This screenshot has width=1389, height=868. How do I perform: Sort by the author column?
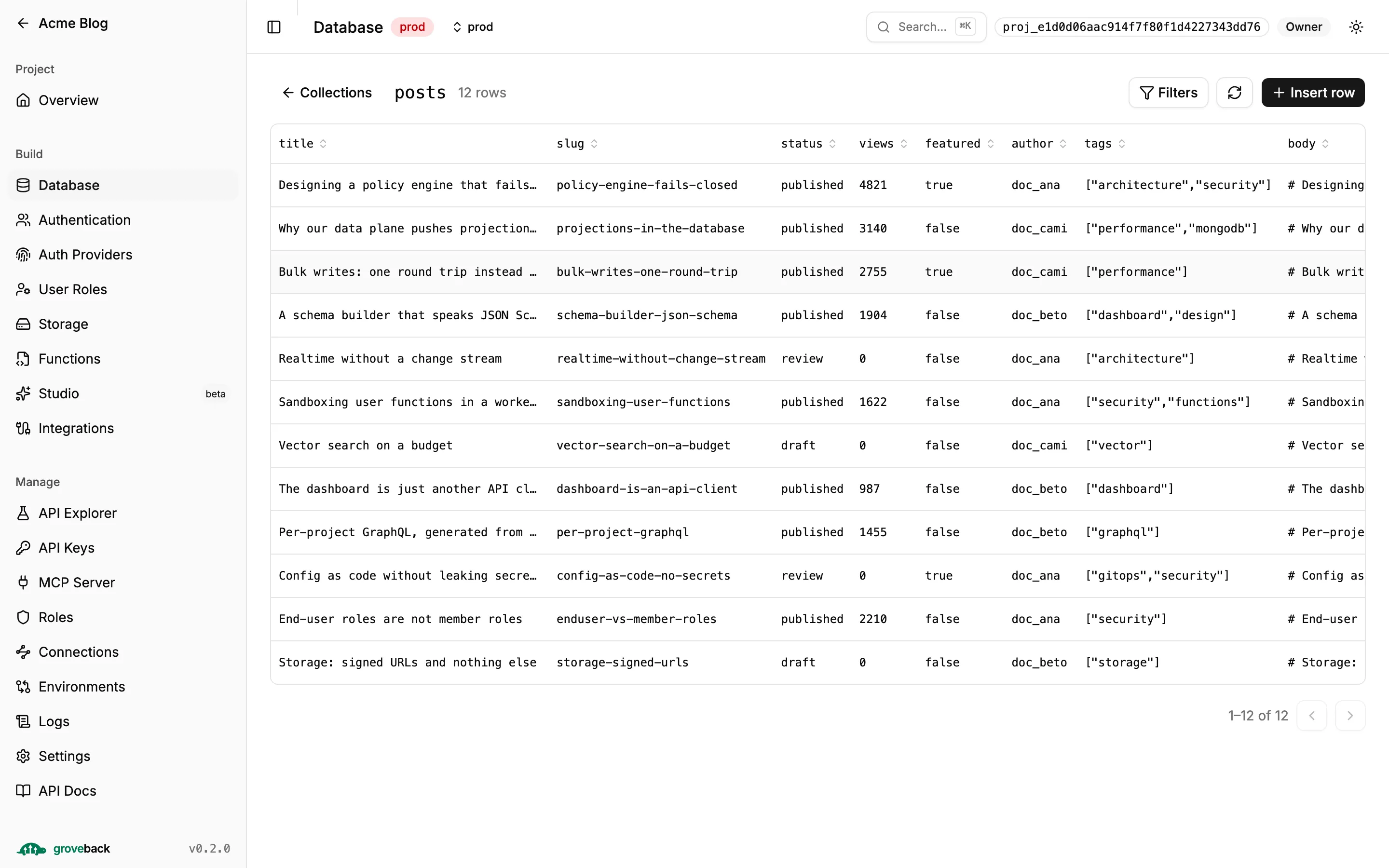click(x=1038, y=144)
